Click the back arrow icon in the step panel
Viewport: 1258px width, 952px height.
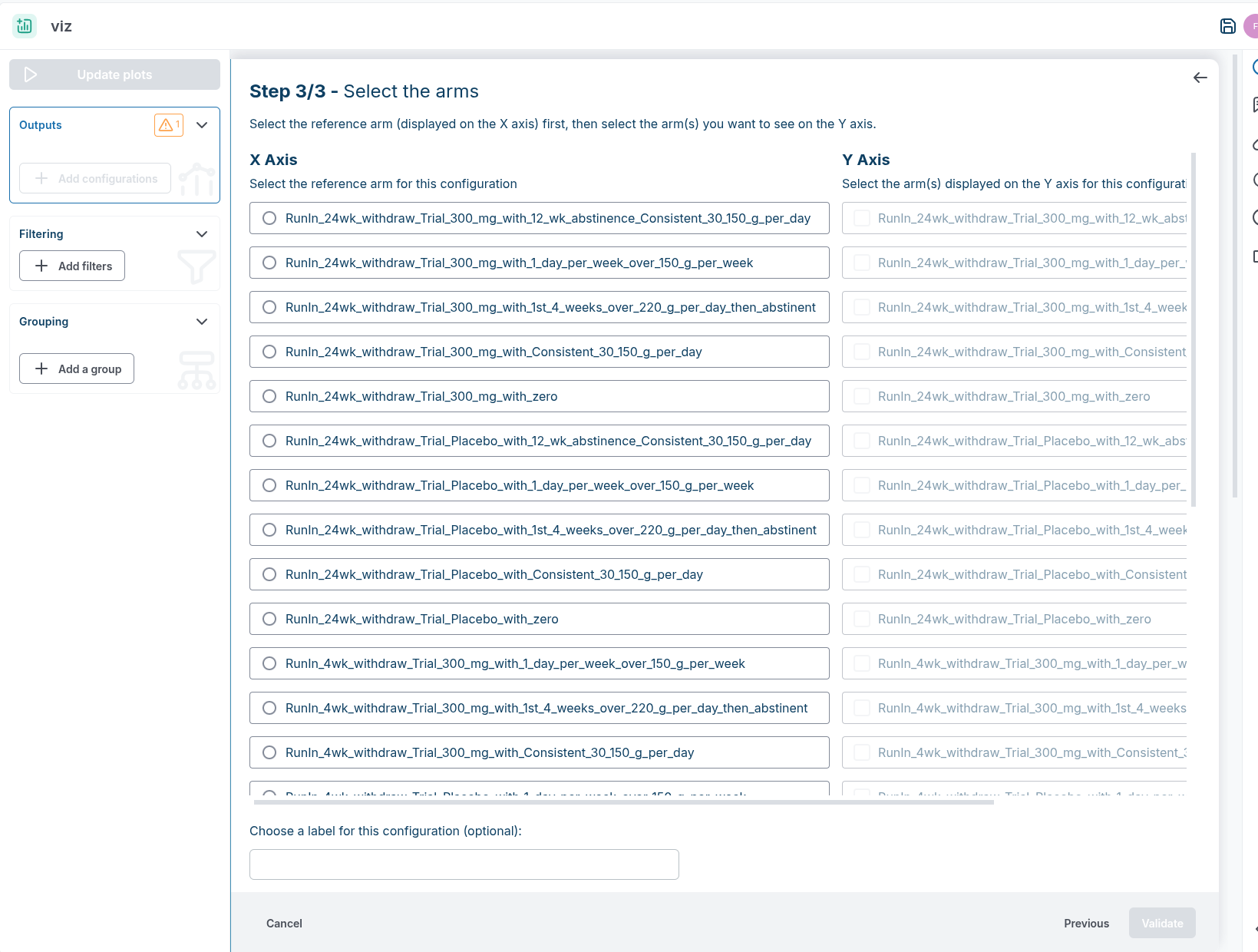(1200, 78)
